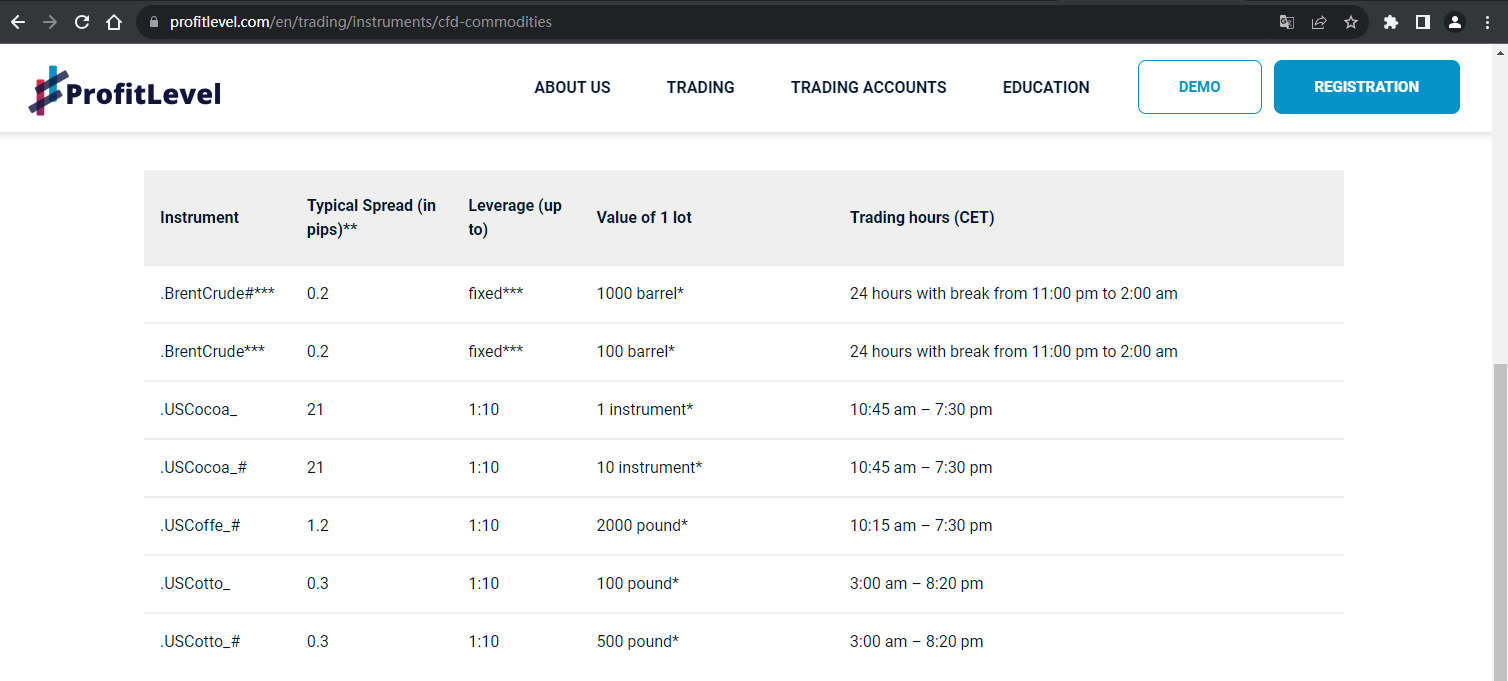Reload the page with refresh icon
This screenshot has height=681, width=1508.
coord(82,22)
